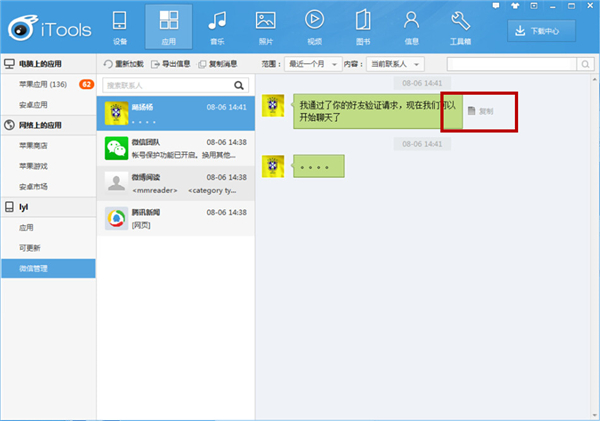Click the chat pane scrollbar up arrow
This screenshot has height=421, width=600.
pos(595,80)
